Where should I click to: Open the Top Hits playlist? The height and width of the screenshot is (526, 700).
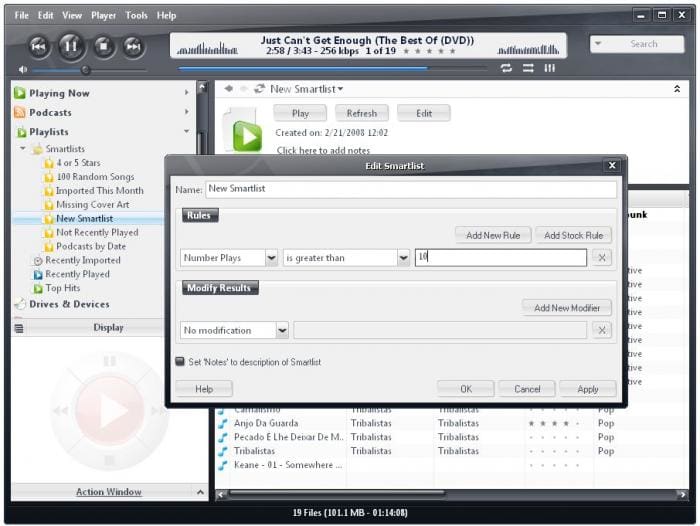click(x=62, y=288)
